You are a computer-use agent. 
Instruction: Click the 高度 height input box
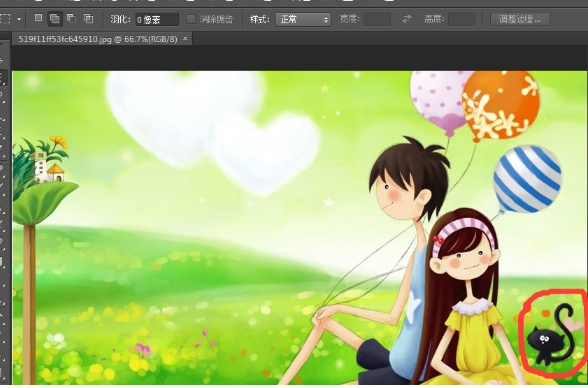462,19
